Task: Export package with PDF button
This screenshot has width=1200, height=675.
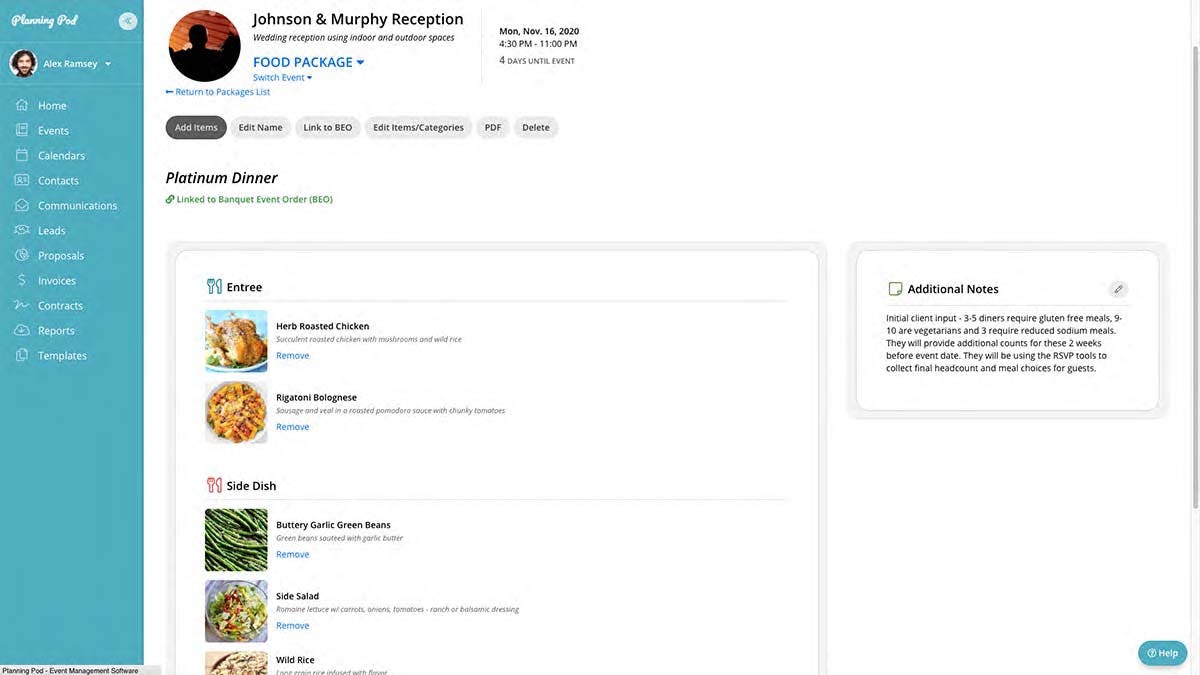Action: point(493,127)
